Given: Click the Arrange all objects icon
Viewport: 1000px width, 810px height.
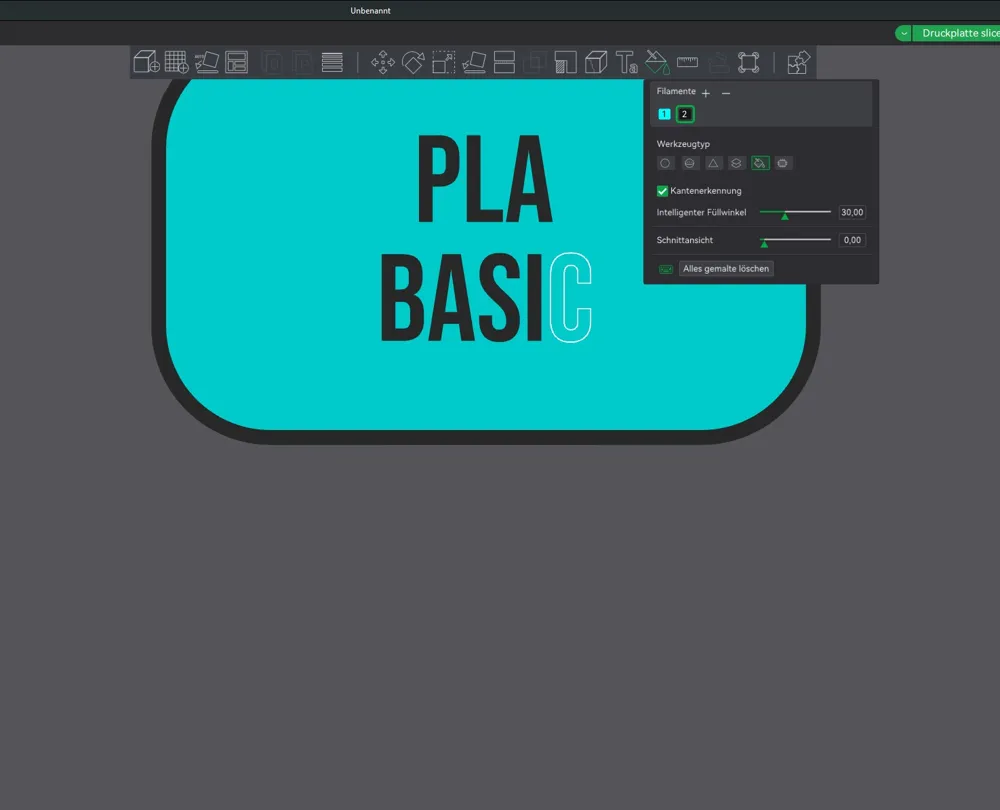Looking at the screenshot, I should click(x=237, y=62).
